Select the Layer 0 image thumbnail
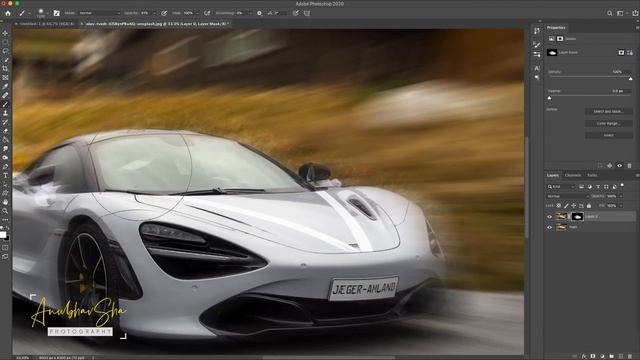 click(x=561, y=217)
